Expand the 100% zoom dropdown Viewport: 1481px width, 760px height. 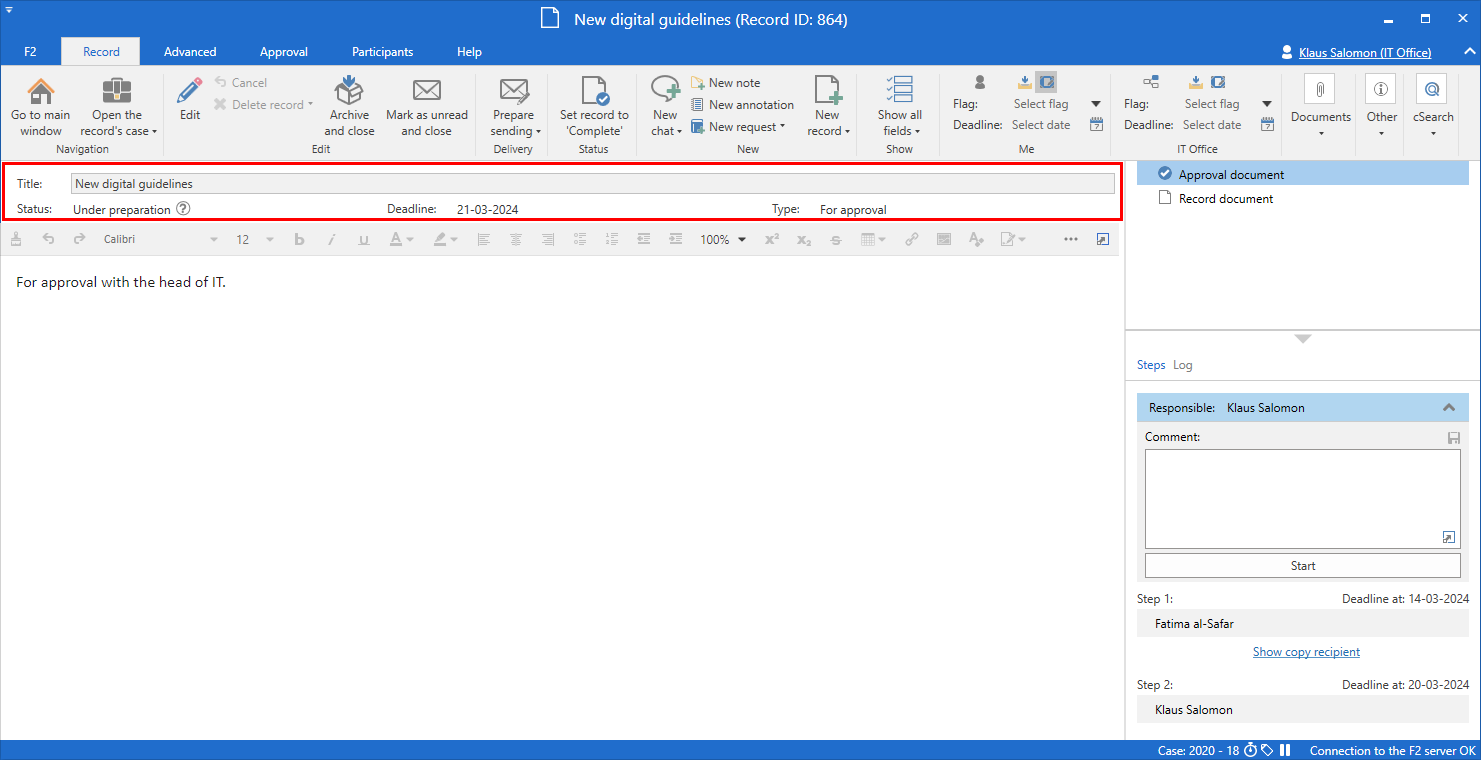point(723,240)
